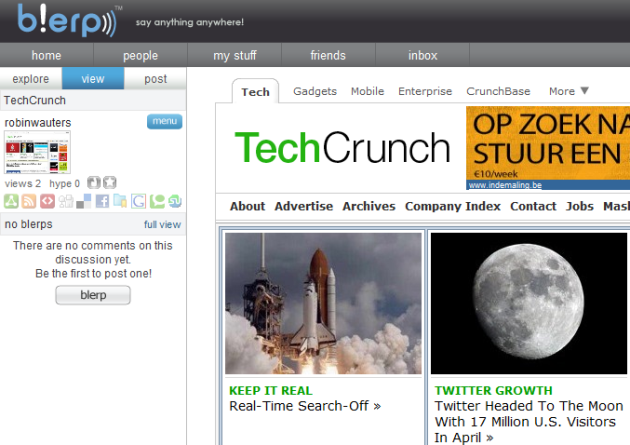Viewport: 630px width, 445px height.
Task: Open the Archives link
Action: pyautogui.click(x=369, y=206)
